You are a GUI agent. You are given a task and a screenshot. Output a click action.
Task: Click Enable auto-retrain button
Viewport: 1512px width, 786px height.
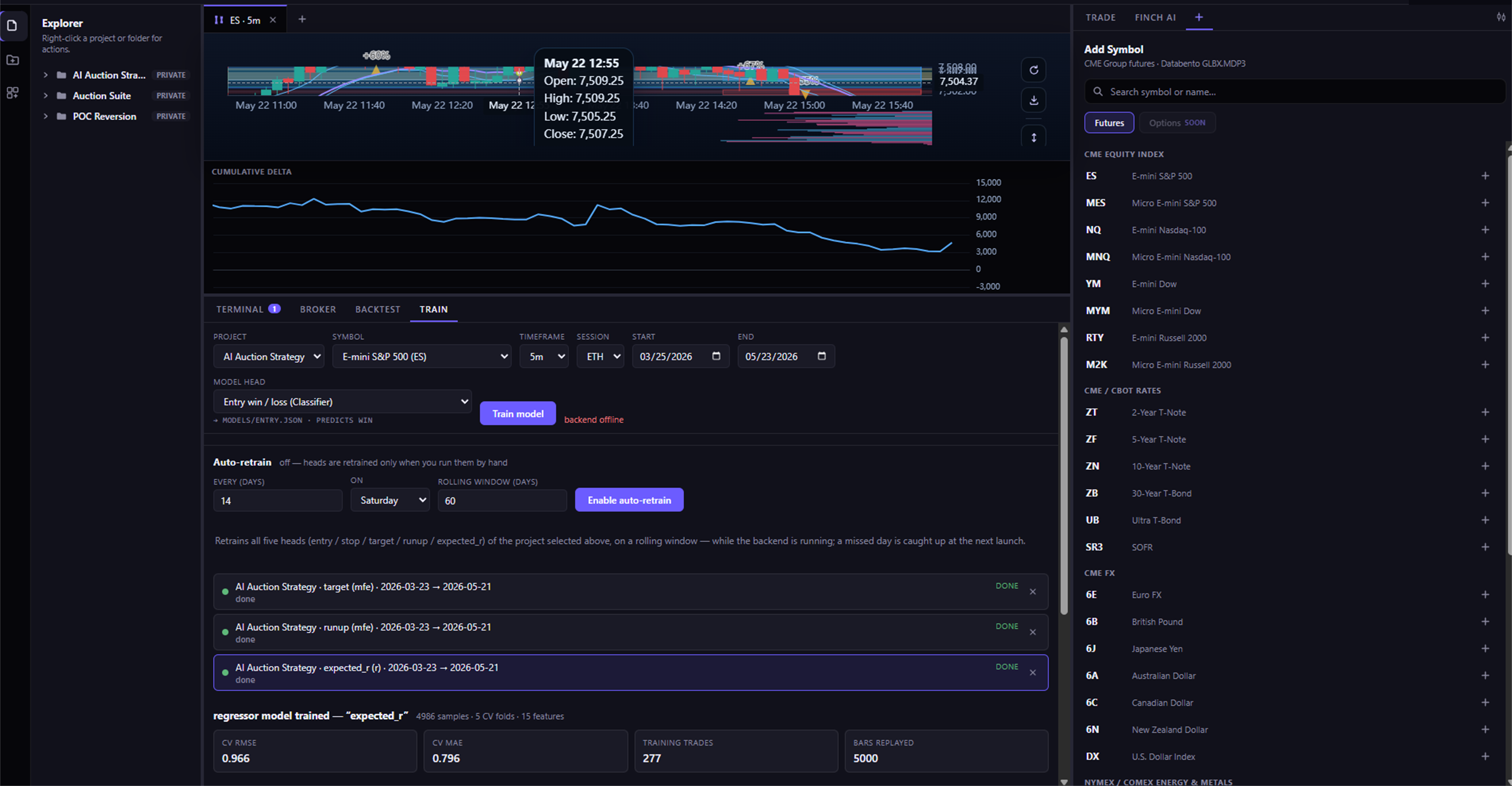[x=629, y=500]
